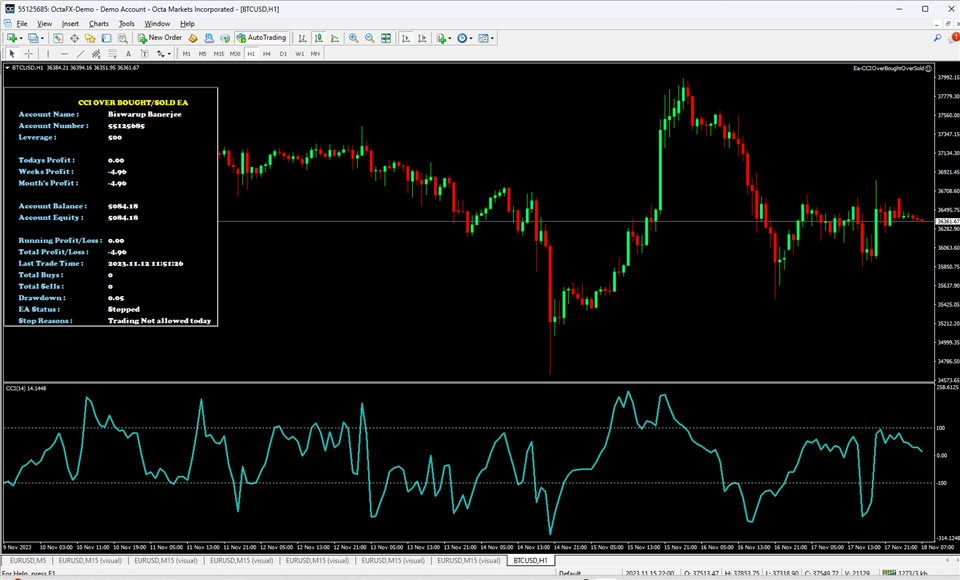Switch chart to Line Chart mode
This screenshot has width=960, height=580.
pyautogui.click(x=335, y=38)
